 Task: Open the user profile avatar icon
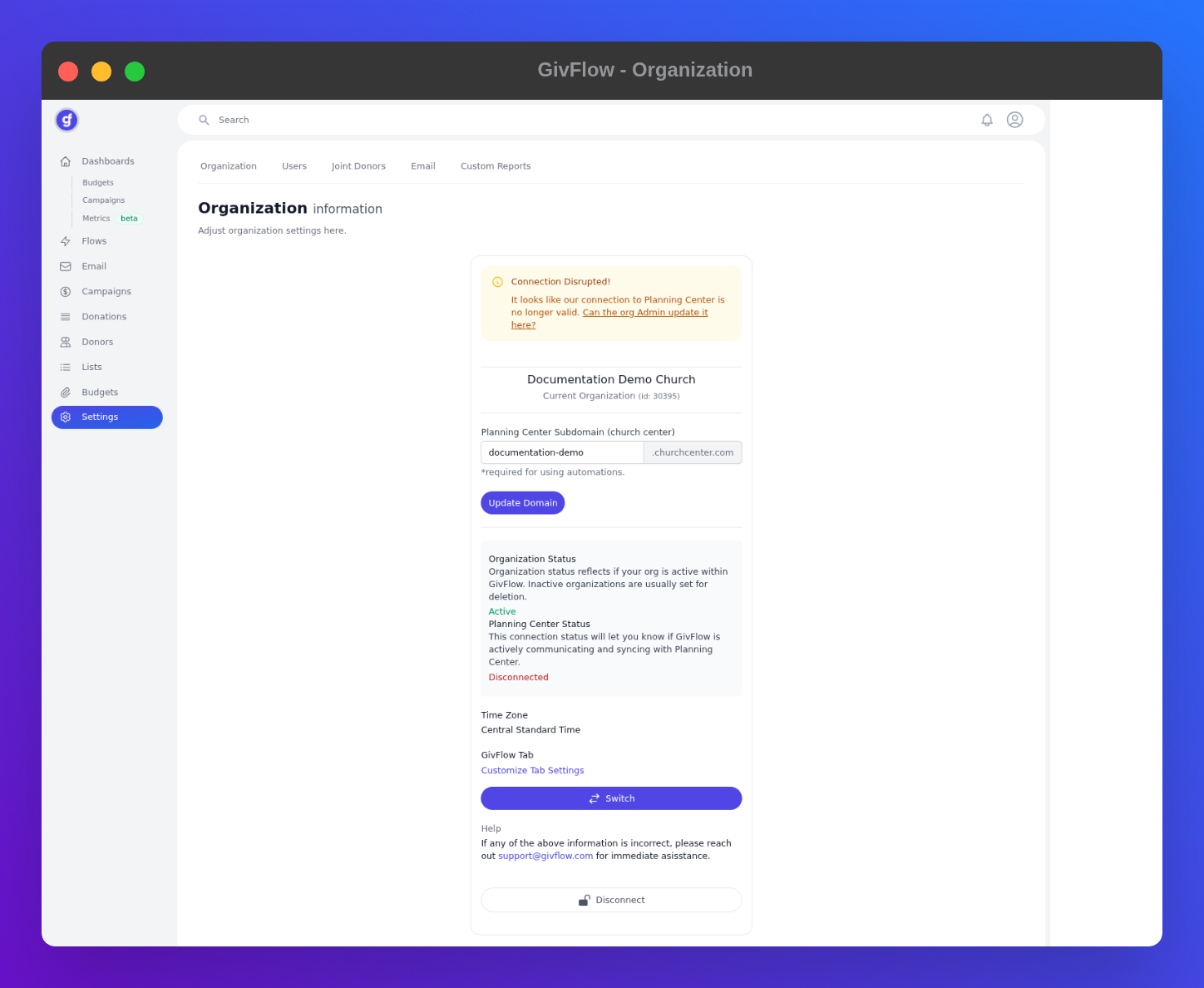[1014, 120]
